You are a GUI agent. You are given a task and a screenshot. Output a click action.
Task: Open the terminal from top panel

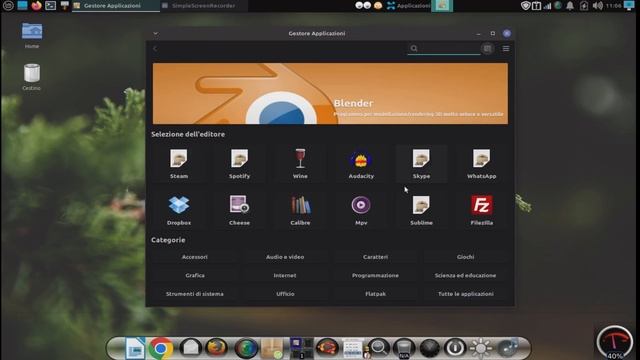pos(51,6)
